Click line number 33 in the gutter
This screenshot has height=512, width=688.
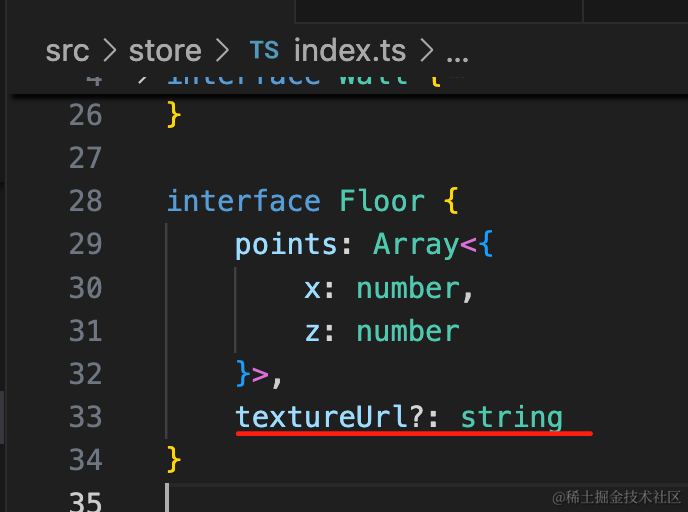point(86,417)
